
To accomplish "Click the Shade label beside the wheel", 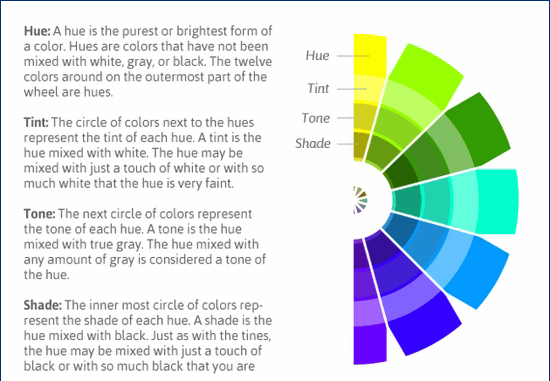I will tap(313, 143).
